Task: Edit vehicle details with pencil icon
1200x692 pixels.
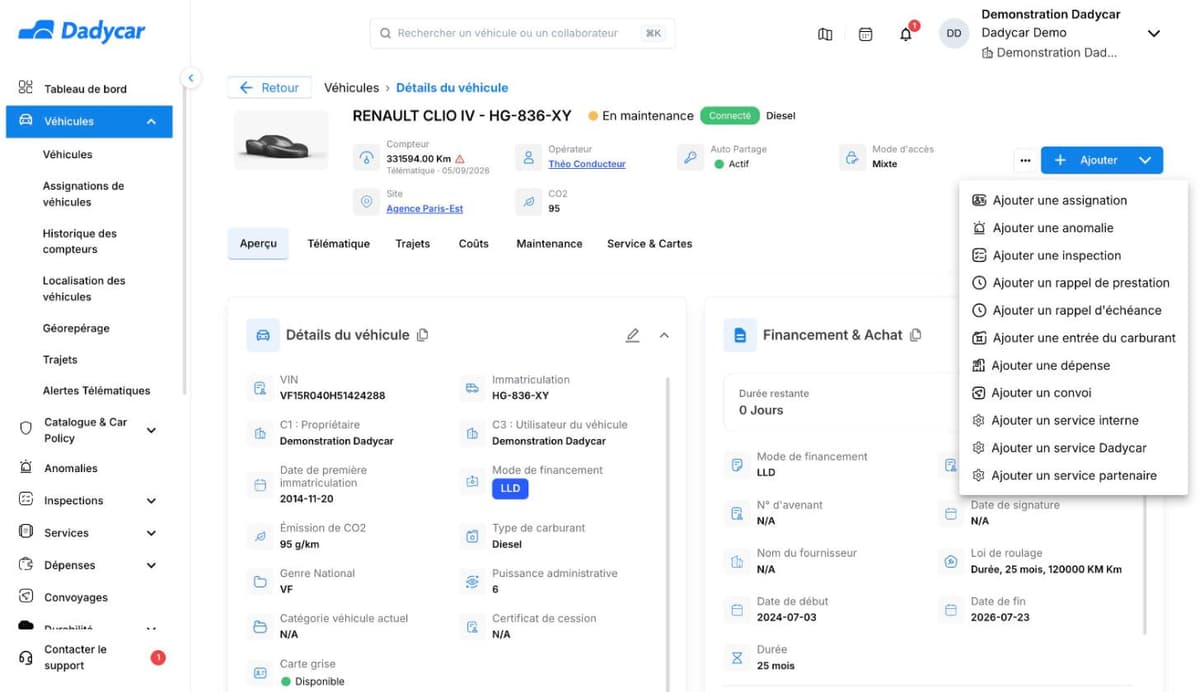Action: tap(632, 335)
